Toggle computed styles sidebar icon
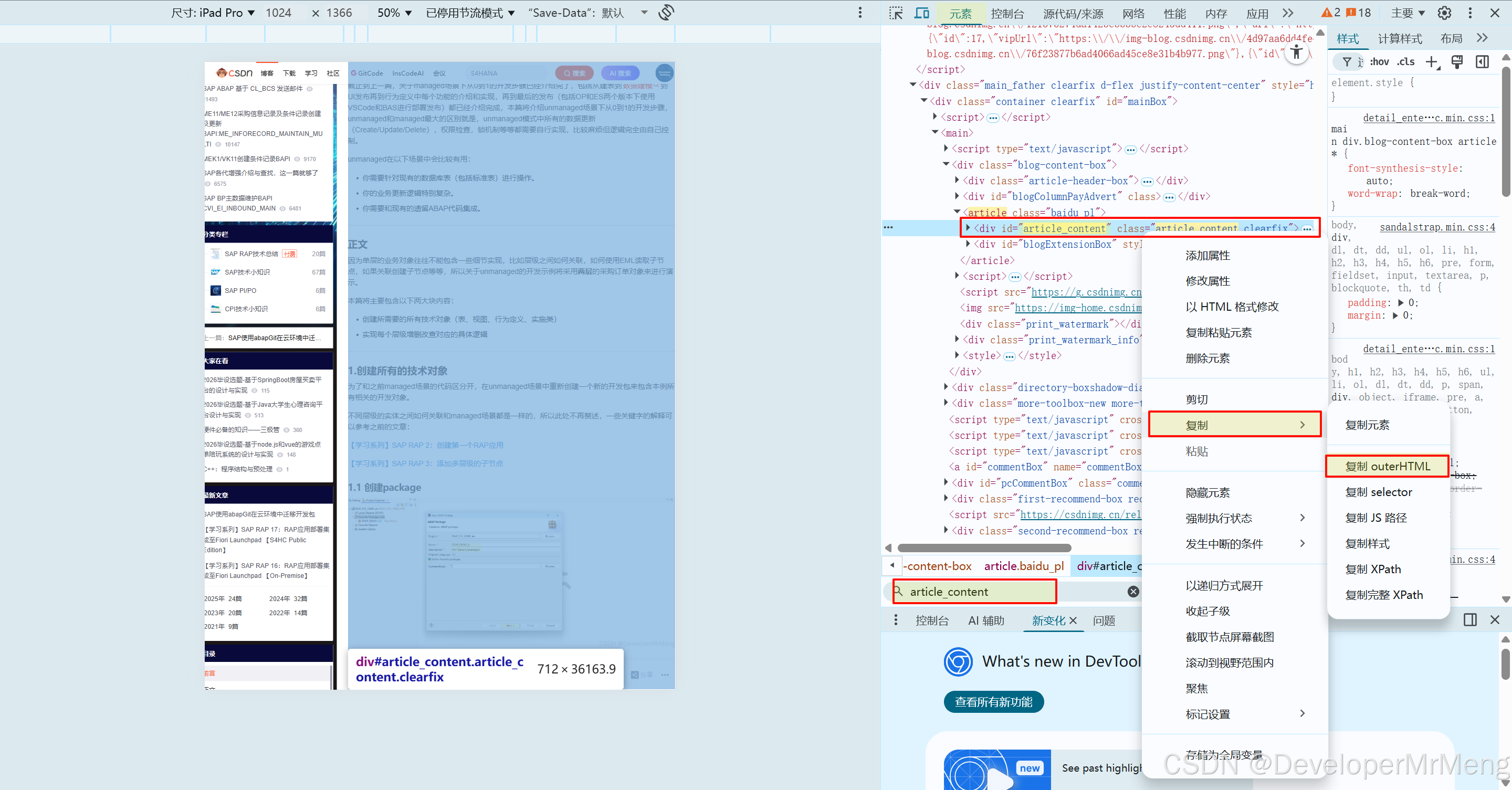The width and height of the screenshot is (1512, 790). click(1482, 61)
